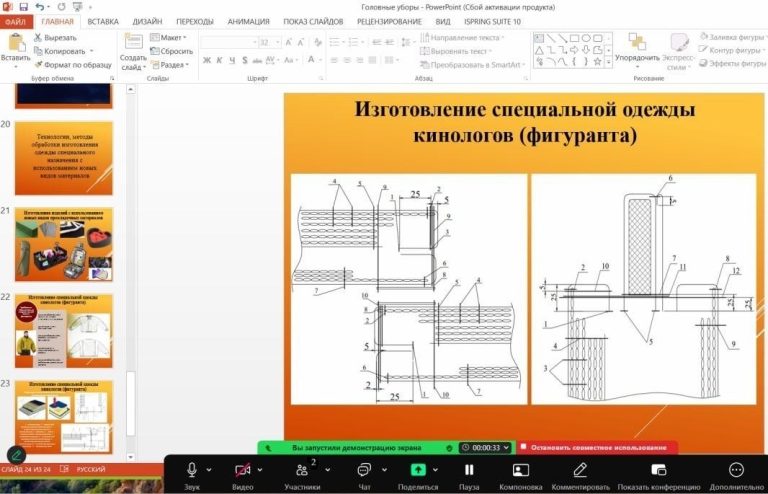Toggle text shadow S formatting
The image size is (768, 494).
[245, 60]
